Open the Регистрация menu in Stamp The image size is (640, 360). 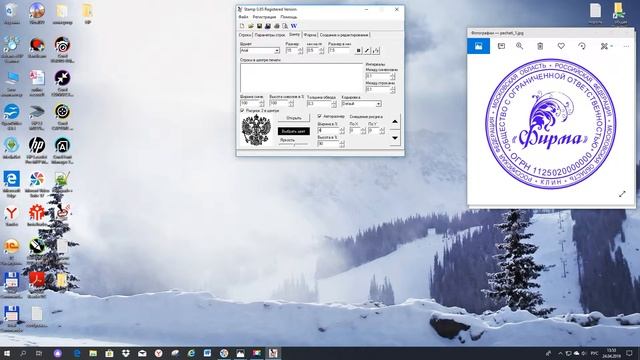[x=264, y=17]
